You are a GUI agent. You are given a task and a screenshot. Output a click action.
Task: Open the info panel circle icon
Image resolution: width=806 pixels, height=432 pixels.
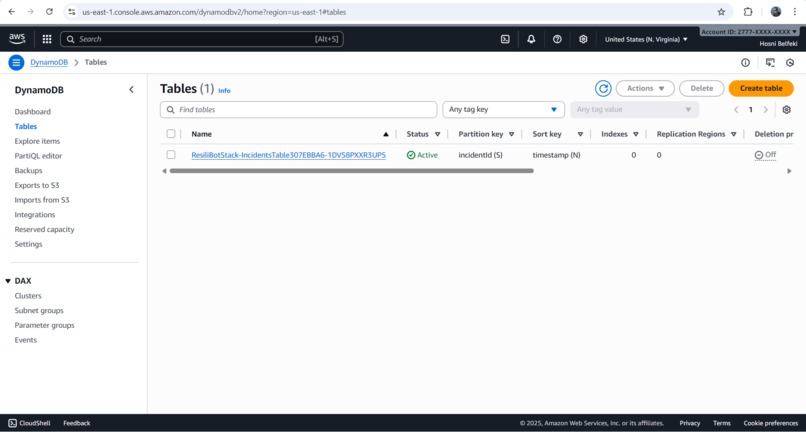745,62
